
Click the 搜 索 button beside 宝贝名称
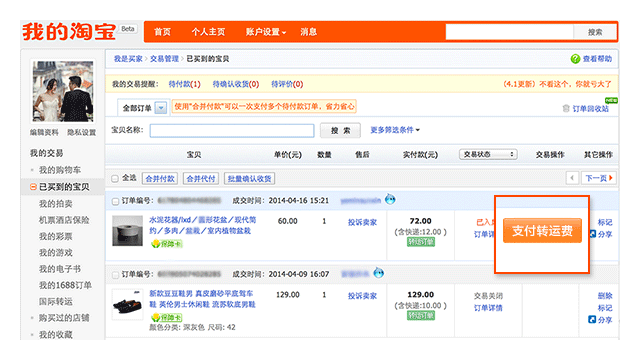pos(340,130)
